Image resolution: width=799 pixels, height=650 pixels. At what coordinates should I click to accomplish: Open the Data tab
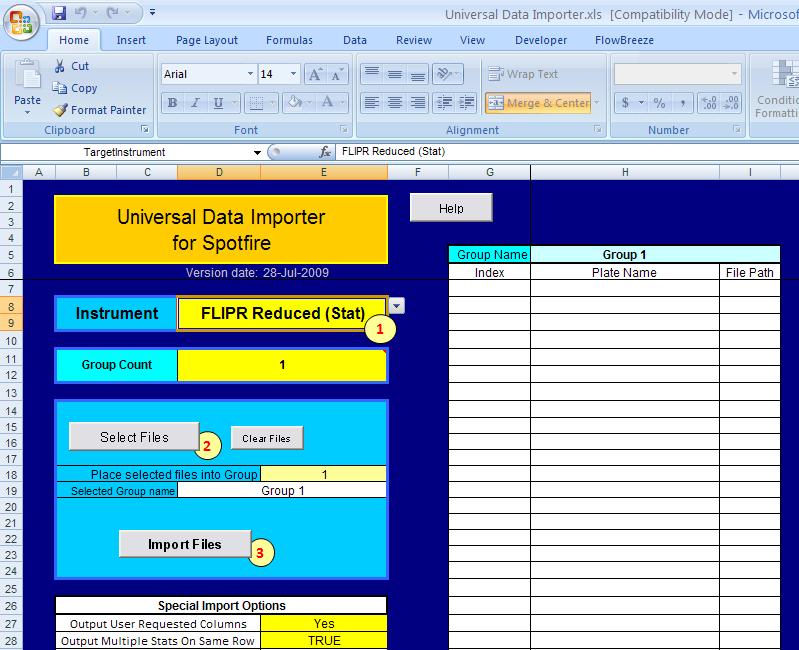coord(355,40)
